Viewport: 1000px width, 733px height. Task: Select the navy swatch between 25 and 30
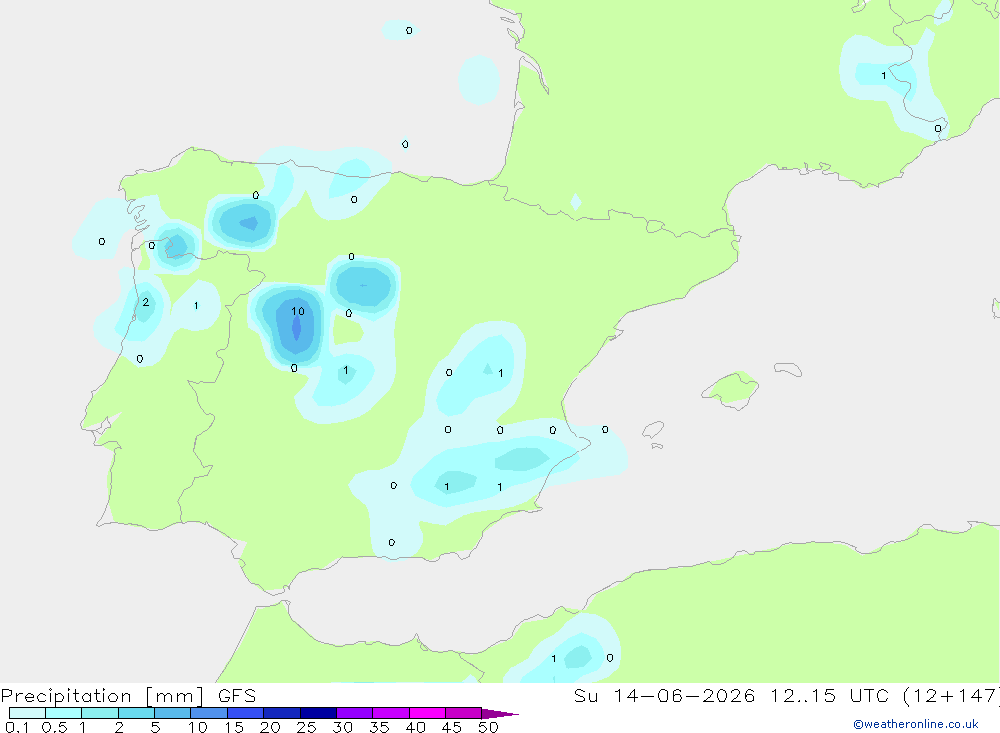[x=318, y=713]
